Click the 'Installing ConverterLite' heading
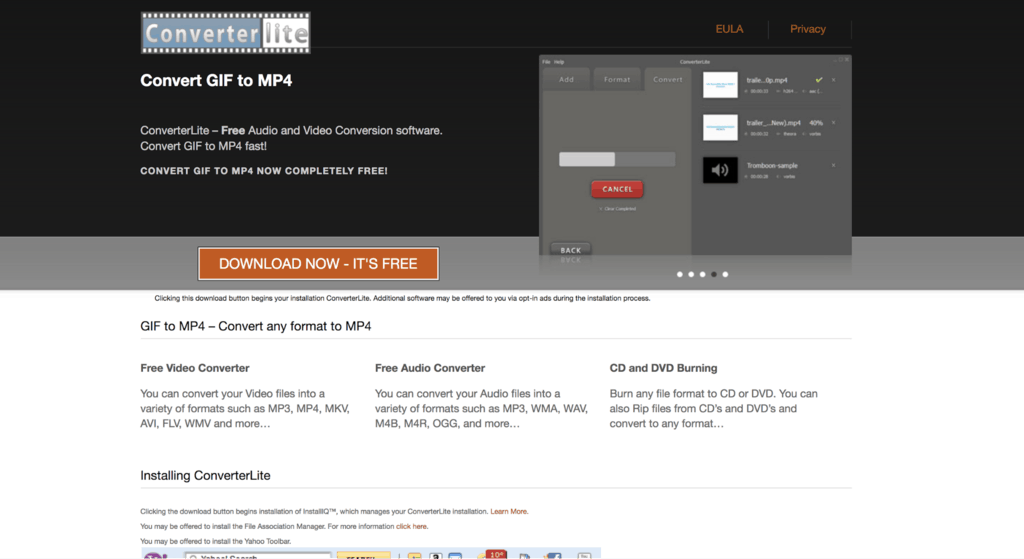Image resolution: width=1024 pixels, height=559 pixels. [x=205, y=475]
